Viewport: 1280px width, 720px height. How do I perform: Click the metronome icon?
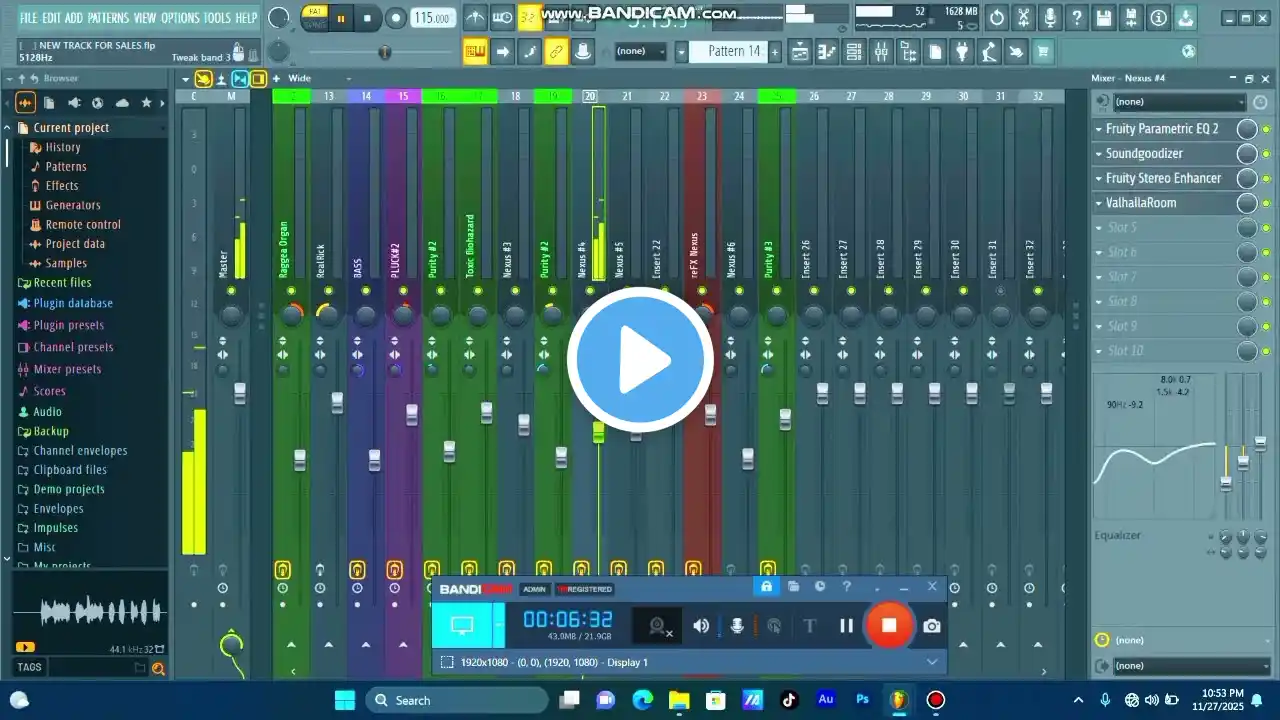pos(476,18)
